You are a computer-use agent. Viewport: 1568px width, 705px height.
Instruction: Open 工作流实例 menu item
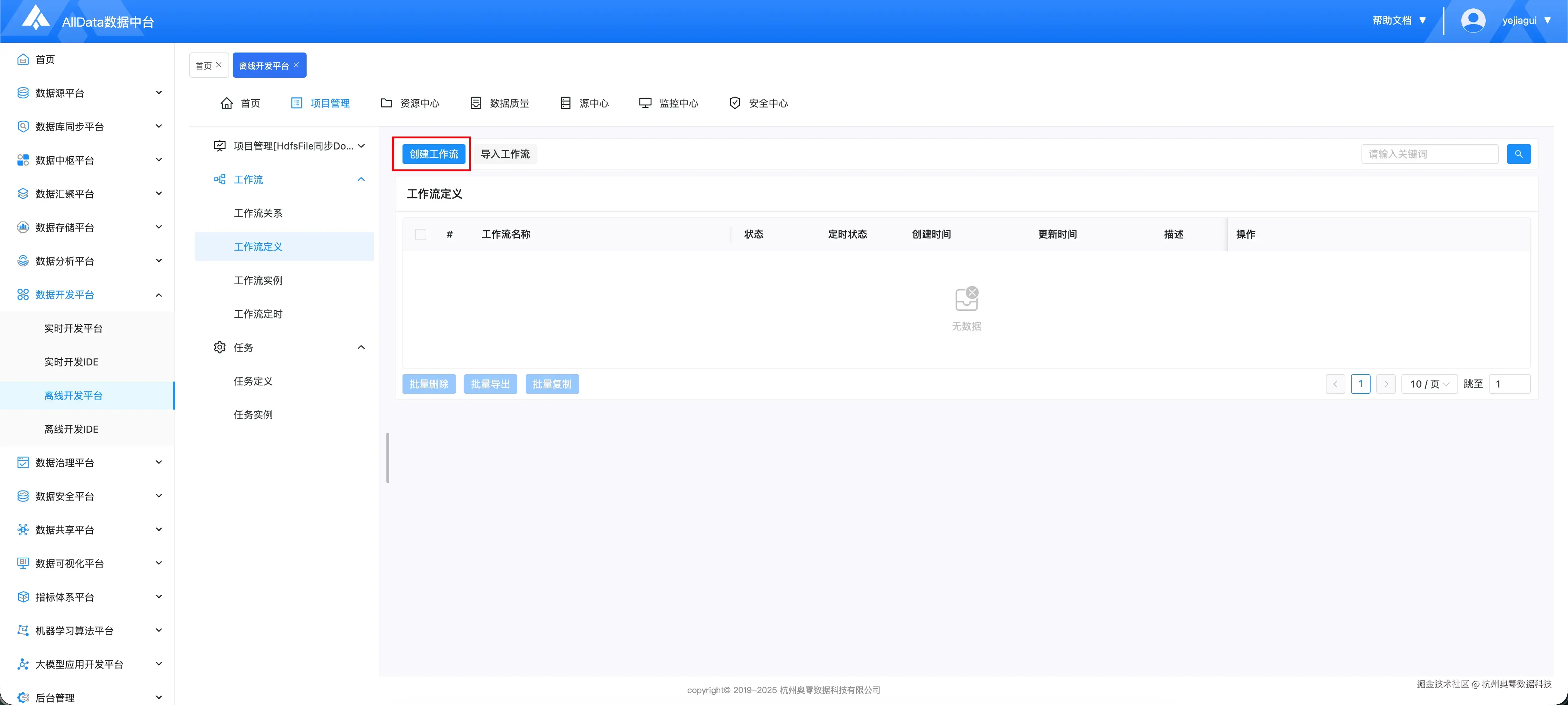(x=258, y=280)
